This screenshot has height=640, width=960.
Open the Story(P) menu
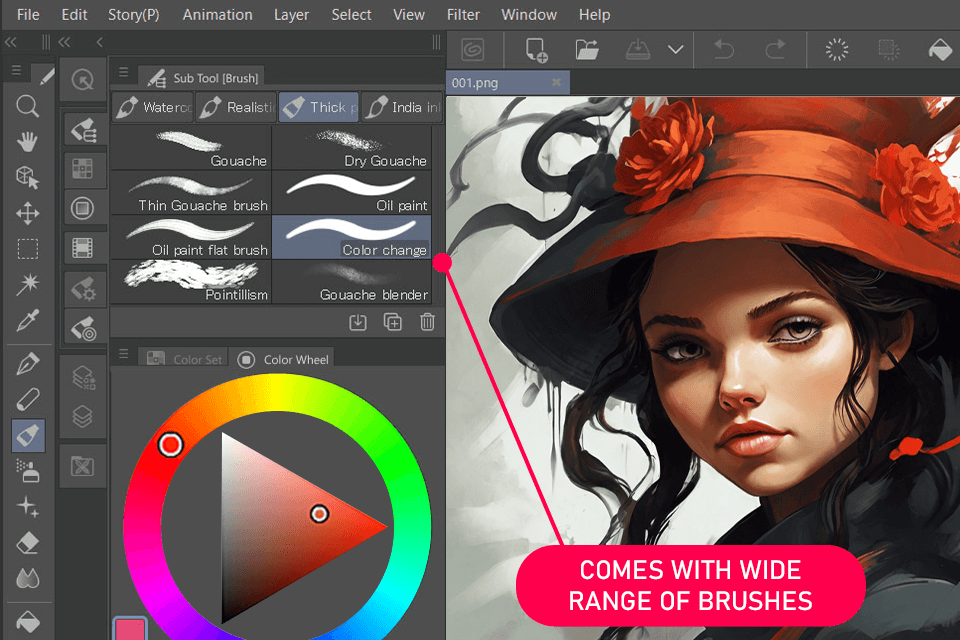coord(133,15)
